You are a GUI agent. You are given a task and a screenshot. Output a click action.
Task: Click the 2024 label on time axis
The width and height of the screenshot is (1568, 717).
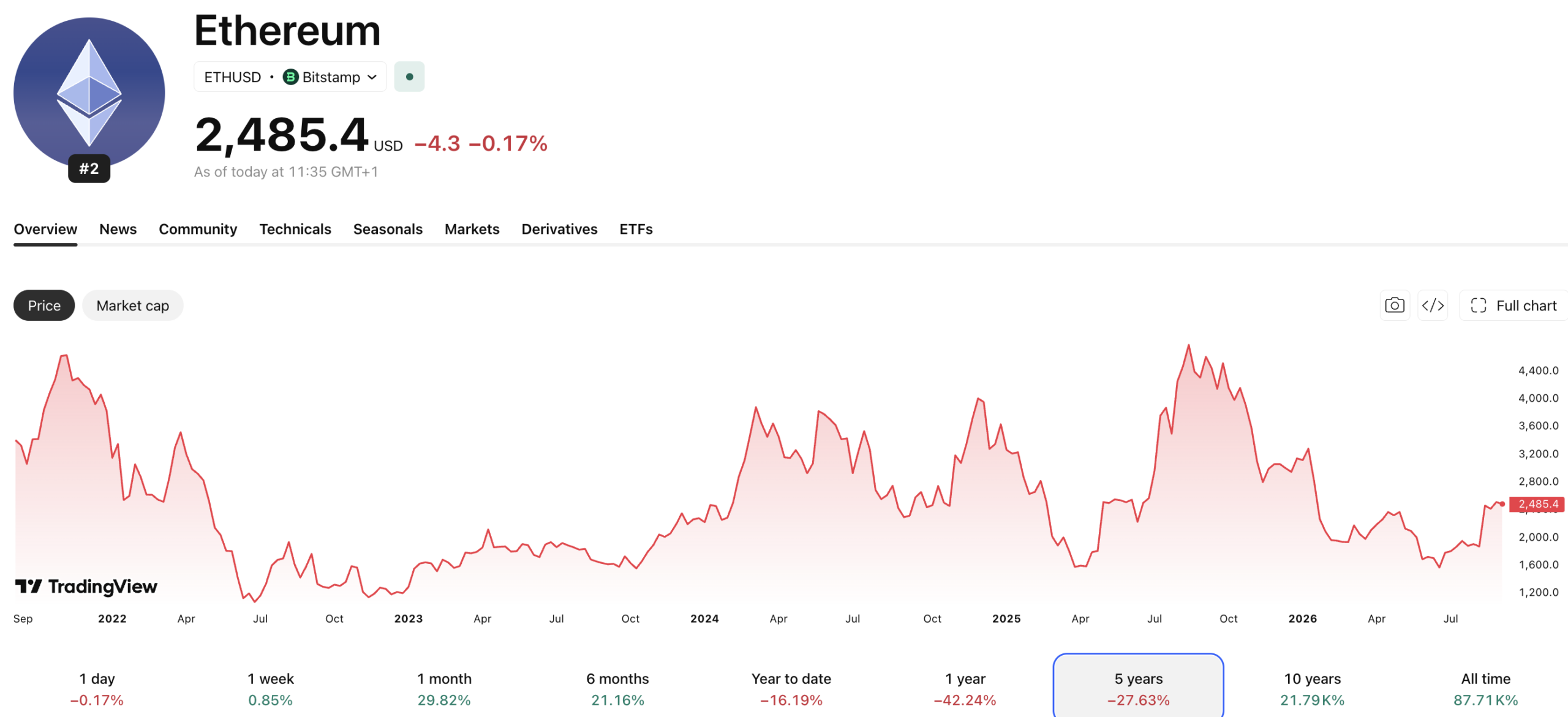click(x=704, y=618)
